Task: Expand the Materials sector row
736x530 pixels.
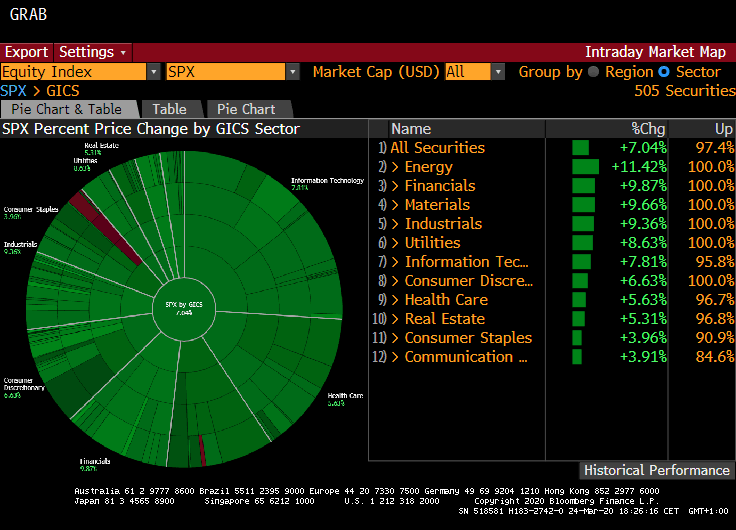Action: click(x=395, y=205)
